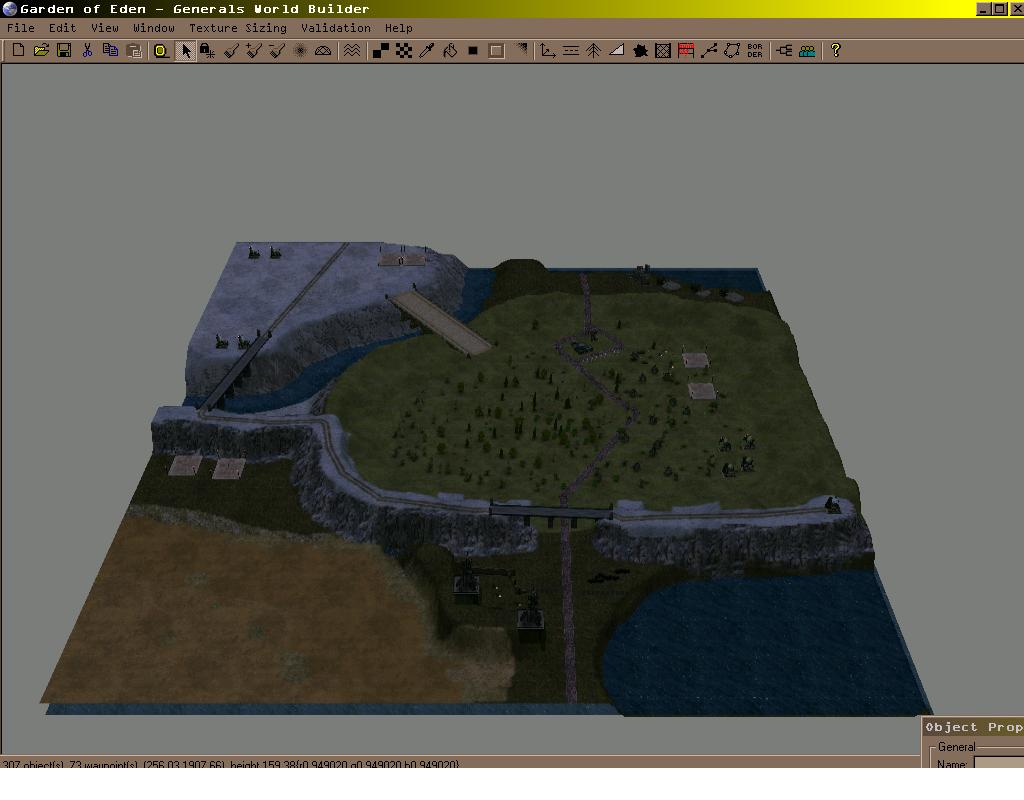The image size is (1024, 800).
Task: Select the road dashed-lines tool
Action: (570, 50)
